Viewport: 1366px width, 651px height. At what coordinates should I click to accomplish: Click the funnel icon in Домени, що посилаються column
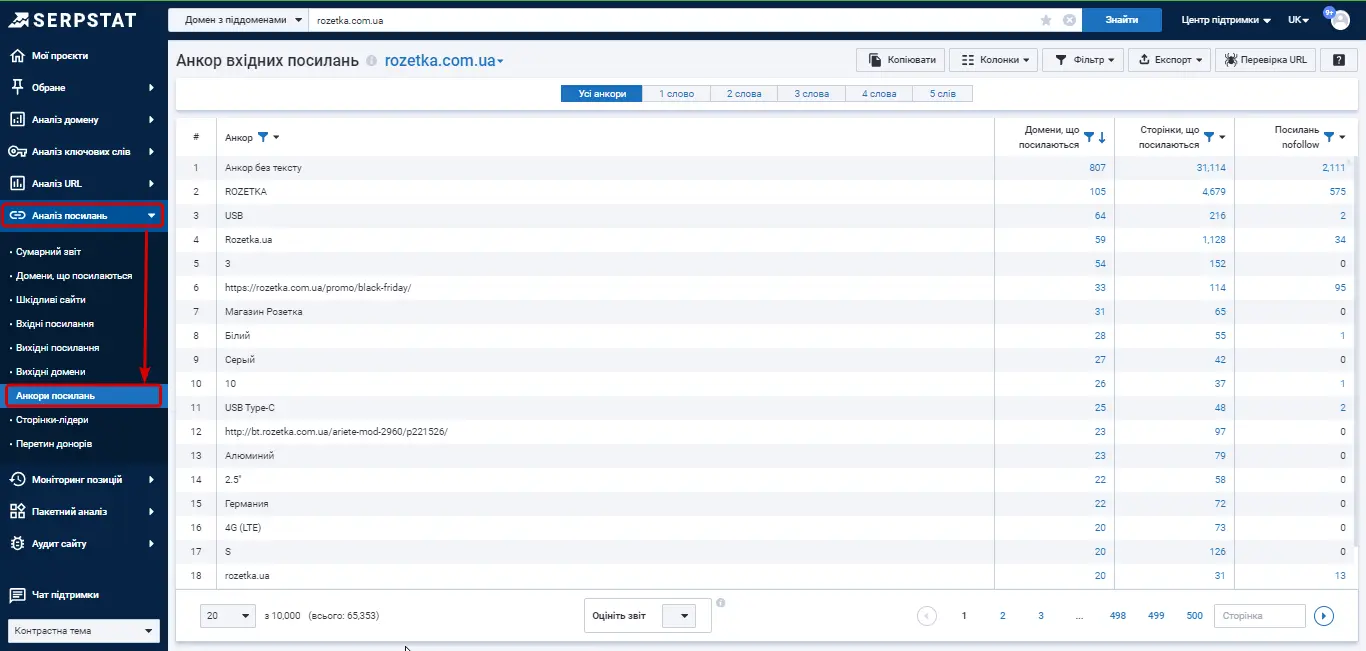coord(1089,137)
